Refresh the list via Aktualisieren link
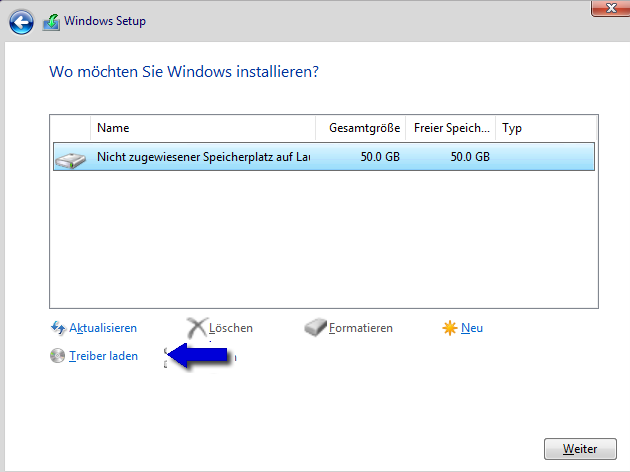 click(103, 328)
